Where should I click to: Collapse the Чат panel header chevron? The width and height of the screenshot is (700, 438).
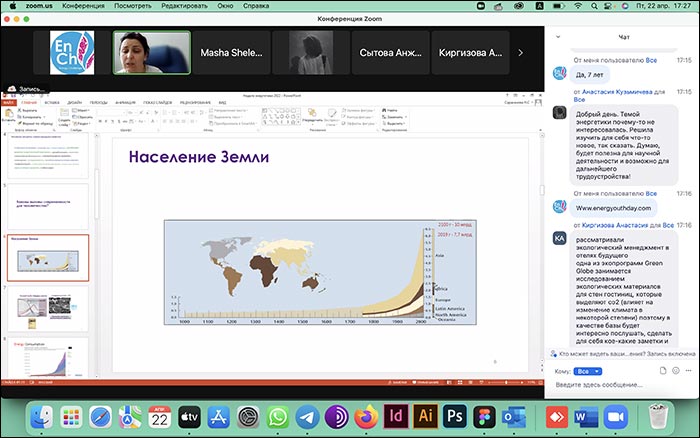point(557,39)
